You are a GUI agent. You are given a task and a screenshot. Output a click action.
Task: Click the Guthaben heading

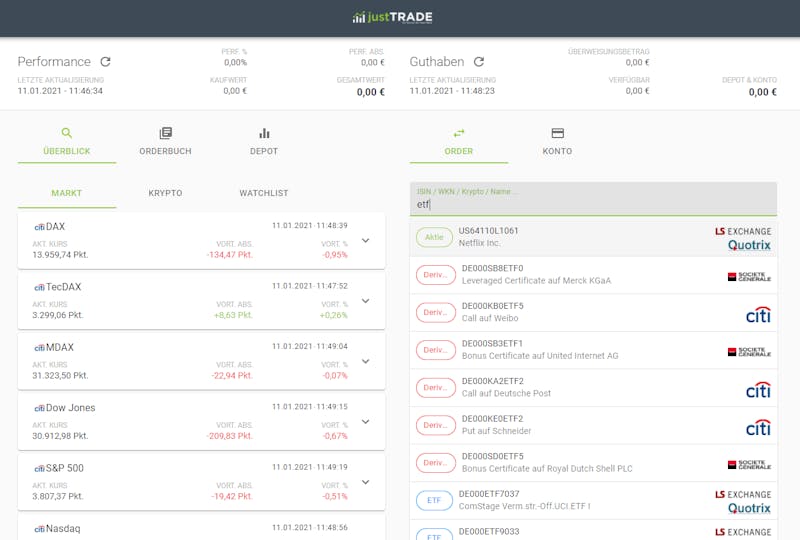(437, 62)
